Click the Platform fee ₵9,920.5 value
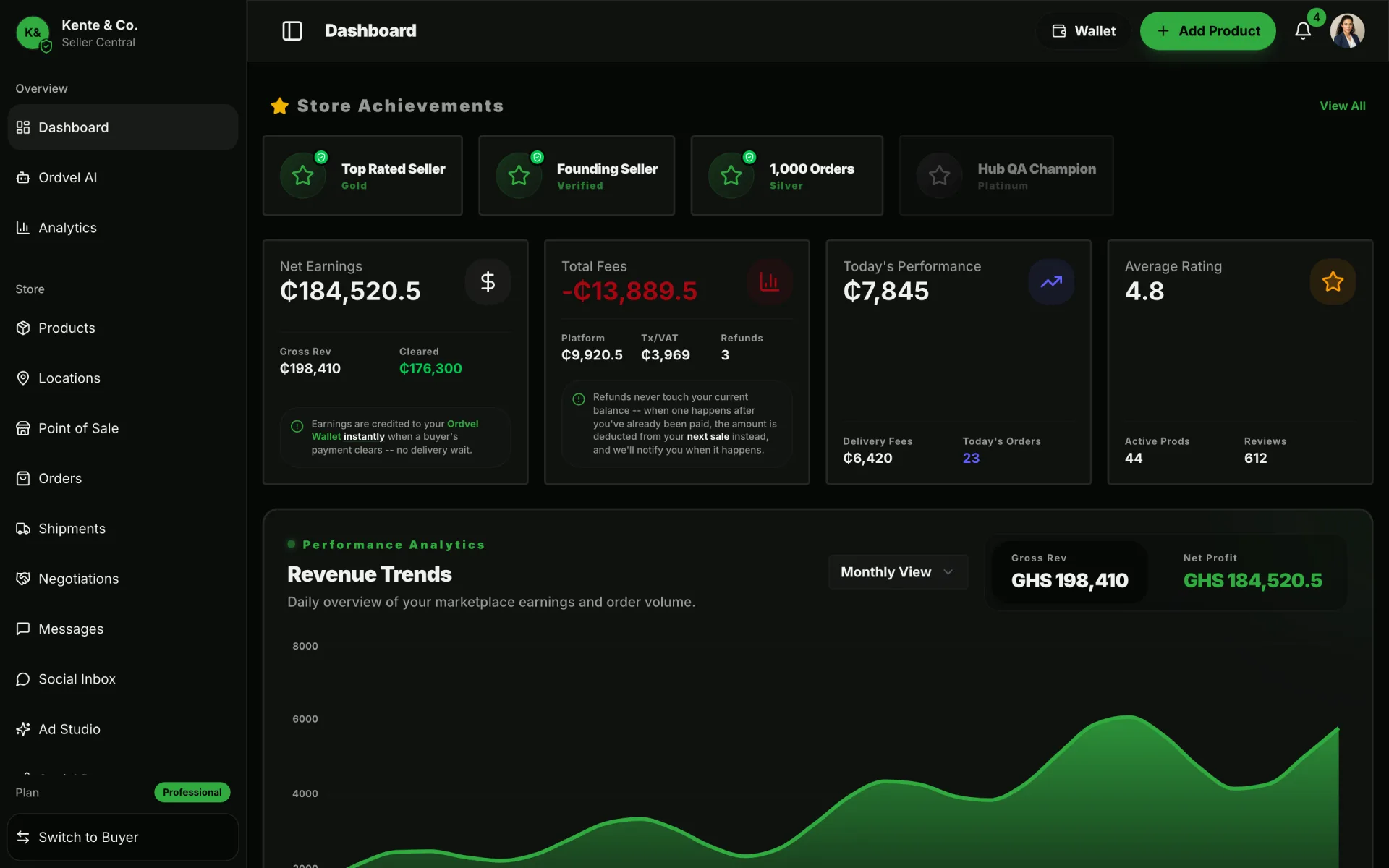Viewport: 1389px width, 868px height. pyautogui.click(x=592, y=354)
